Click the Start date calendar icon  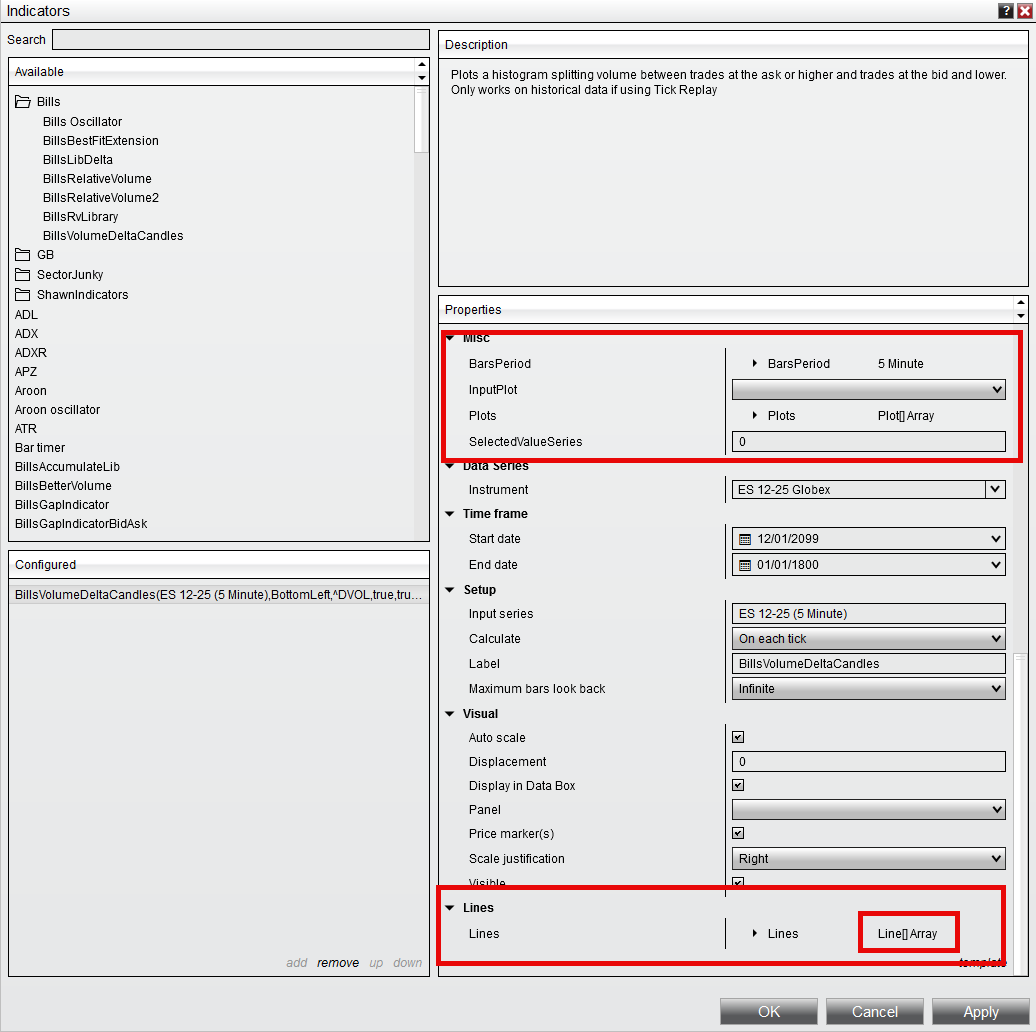pos(744,539)
